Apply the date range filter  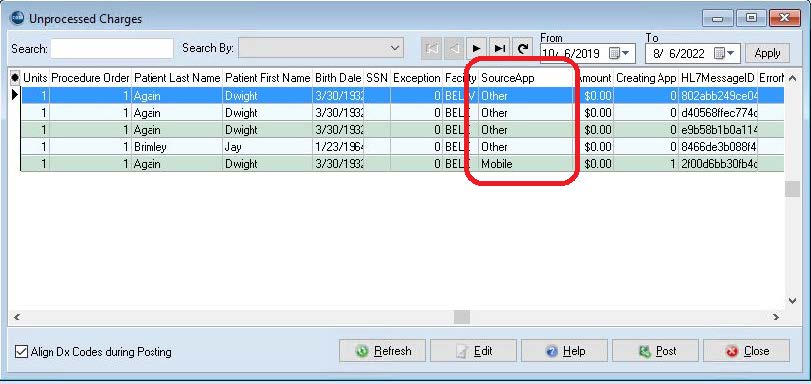point(767,53)
